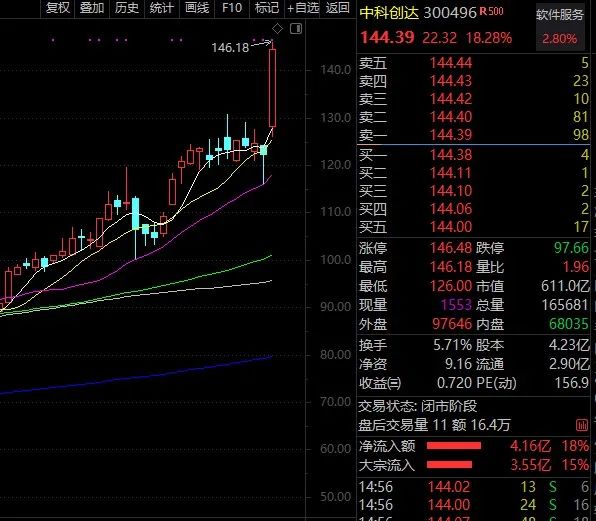
Task: Open the 叠加 overlay option
Action: (x=92, y=8)
